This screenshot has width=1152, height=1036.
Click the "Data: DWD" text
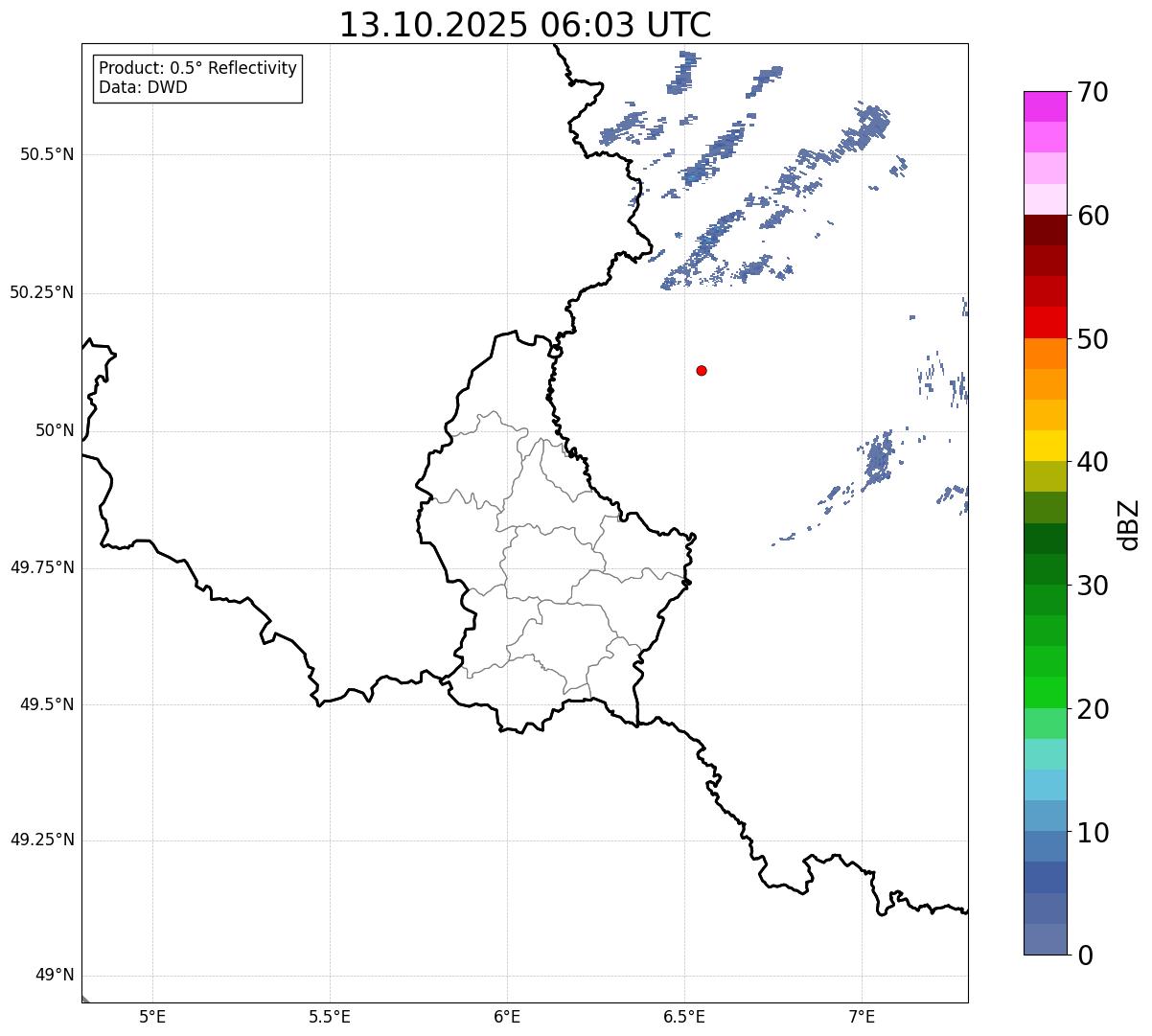[144, 88]
